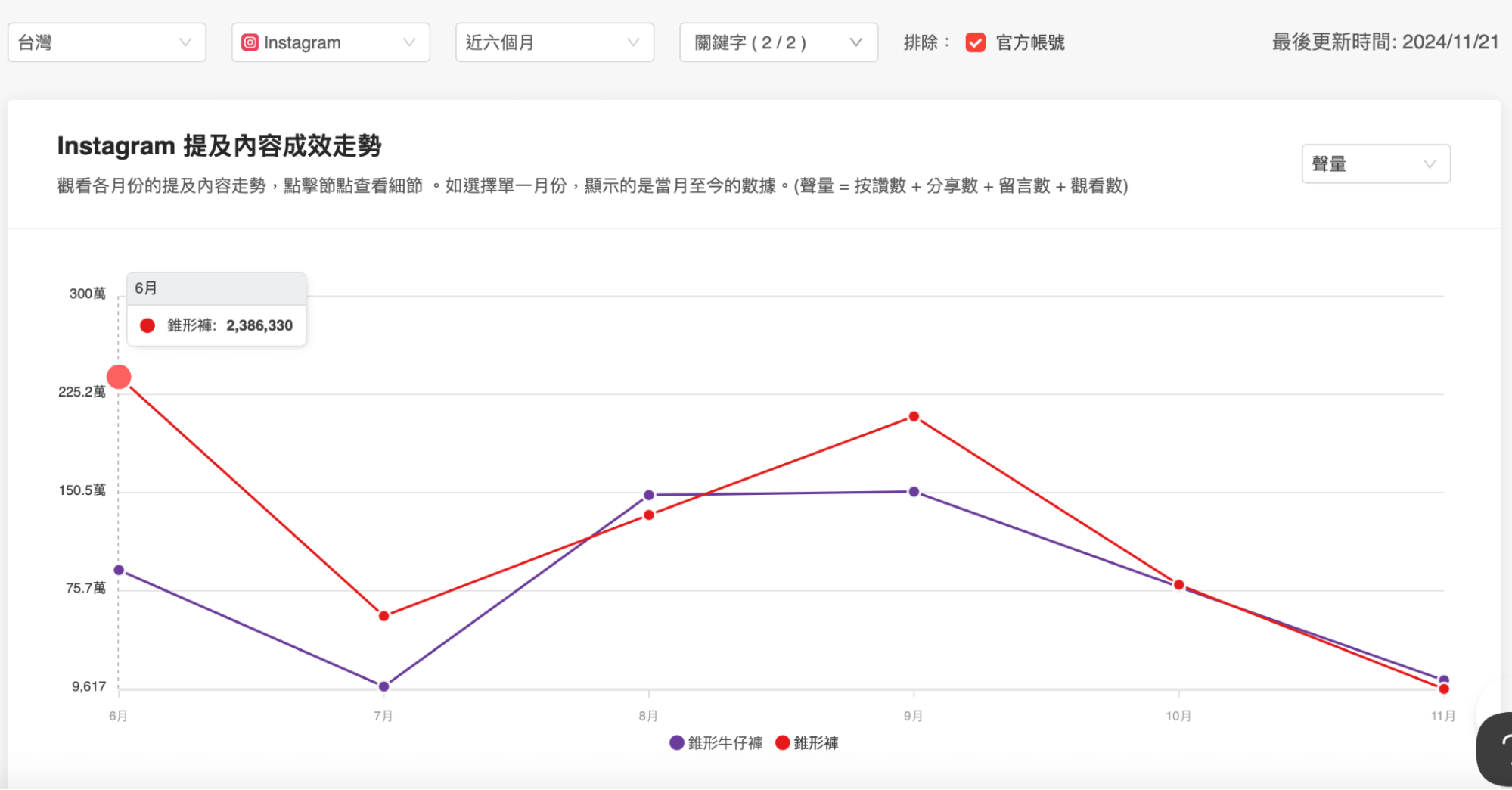1512x790 pixels.
Task: Click the tooltip value 2,386,330
Action: point(259,325)
